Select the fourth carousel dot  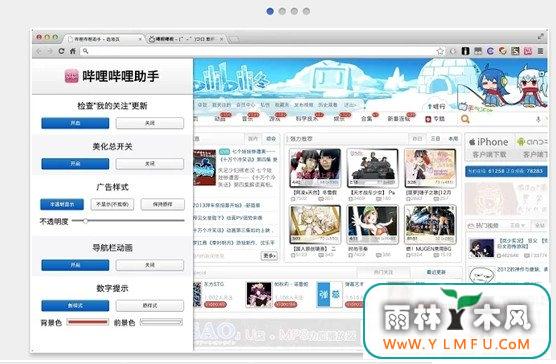tap(306, 11)
